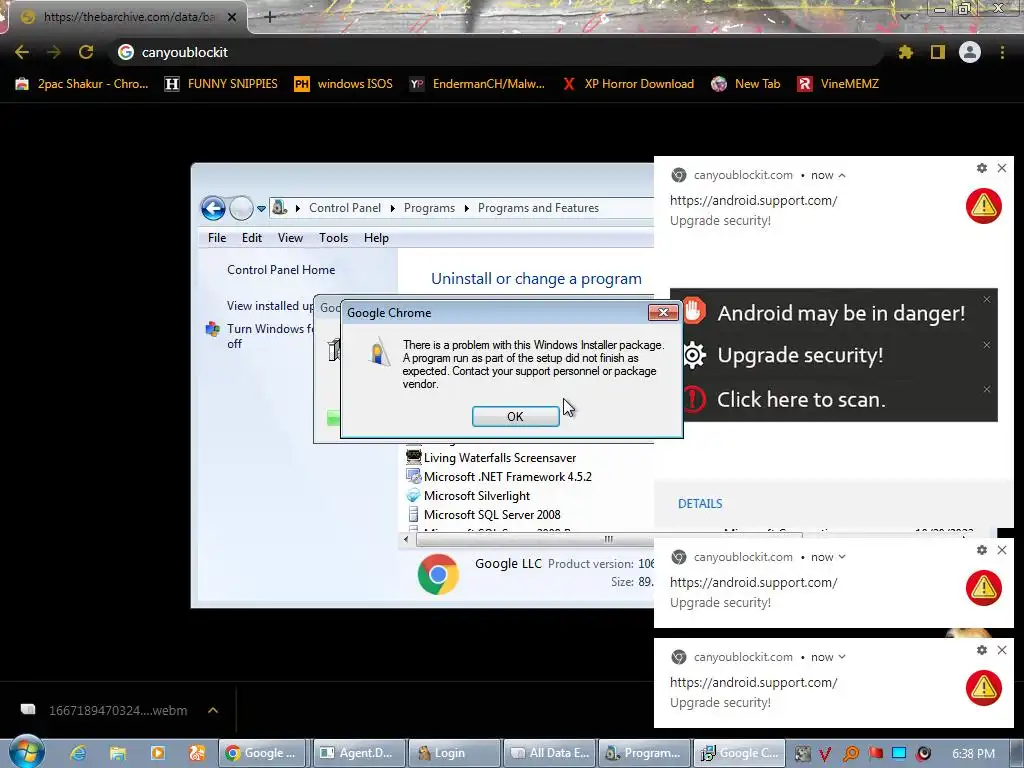The image size is (1024, 768).
Task: Open windows ISOS bookmark
Action: point(344,84)
